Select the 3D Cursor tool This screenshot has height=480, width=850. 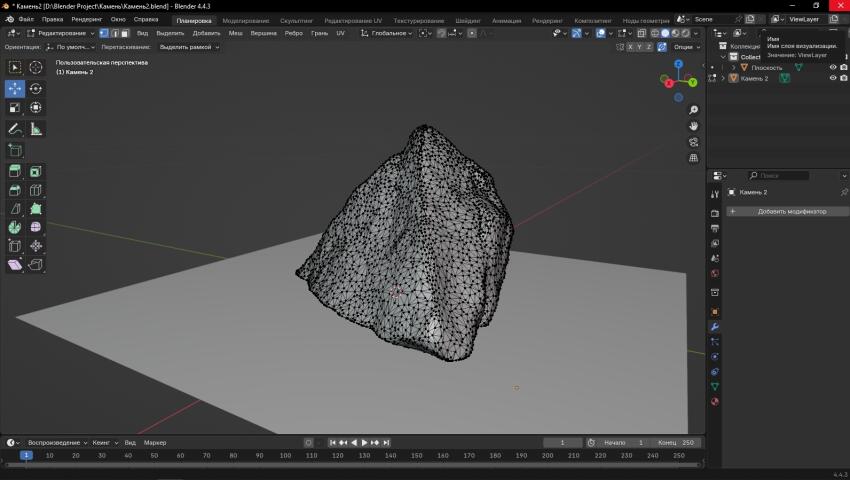pyautogui.click(x=36, y=67)
